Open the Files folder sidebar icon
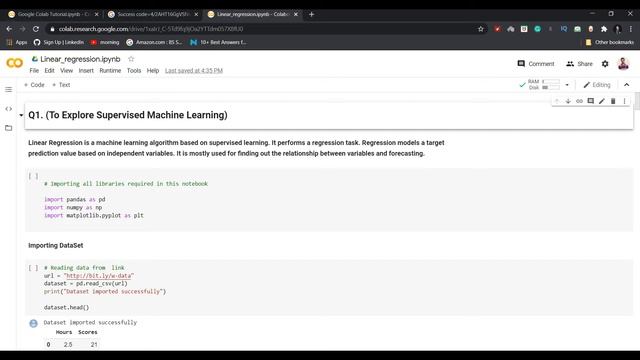The height and width of the screenshot is (360, 640). click(9, 128)
